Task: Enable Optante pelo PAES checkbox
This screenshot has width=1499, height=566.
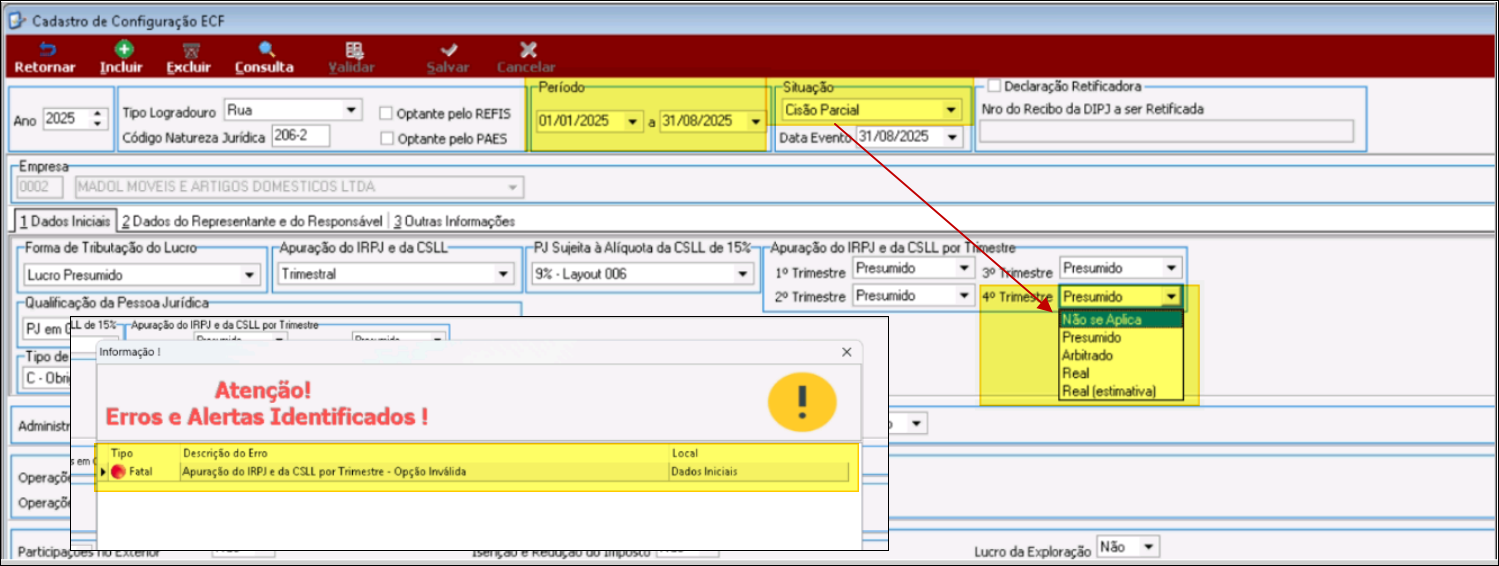Action: pyautogui.click(x=386, y=138)
